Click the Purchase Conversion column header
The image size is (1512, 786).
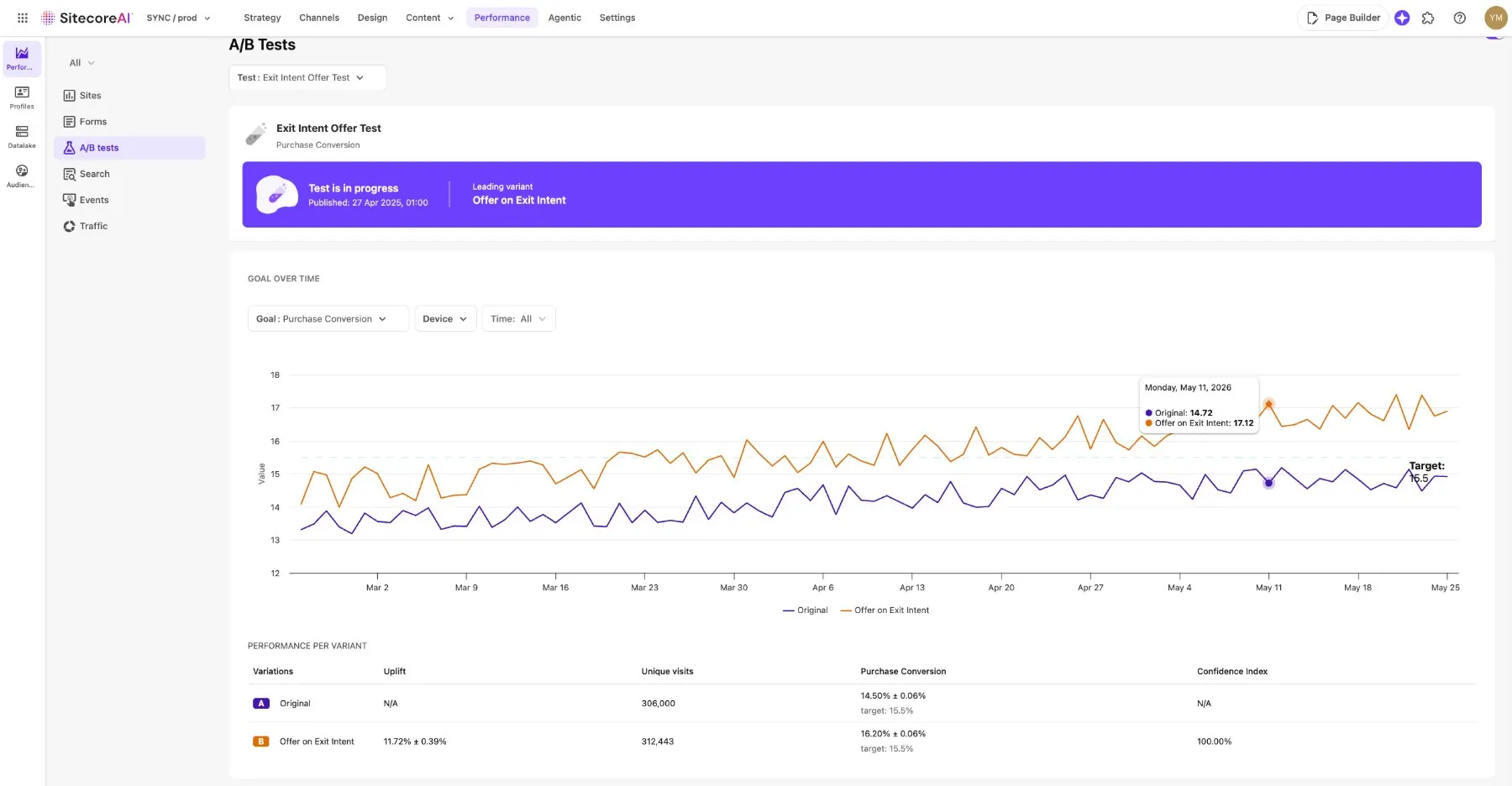(903, 672)
